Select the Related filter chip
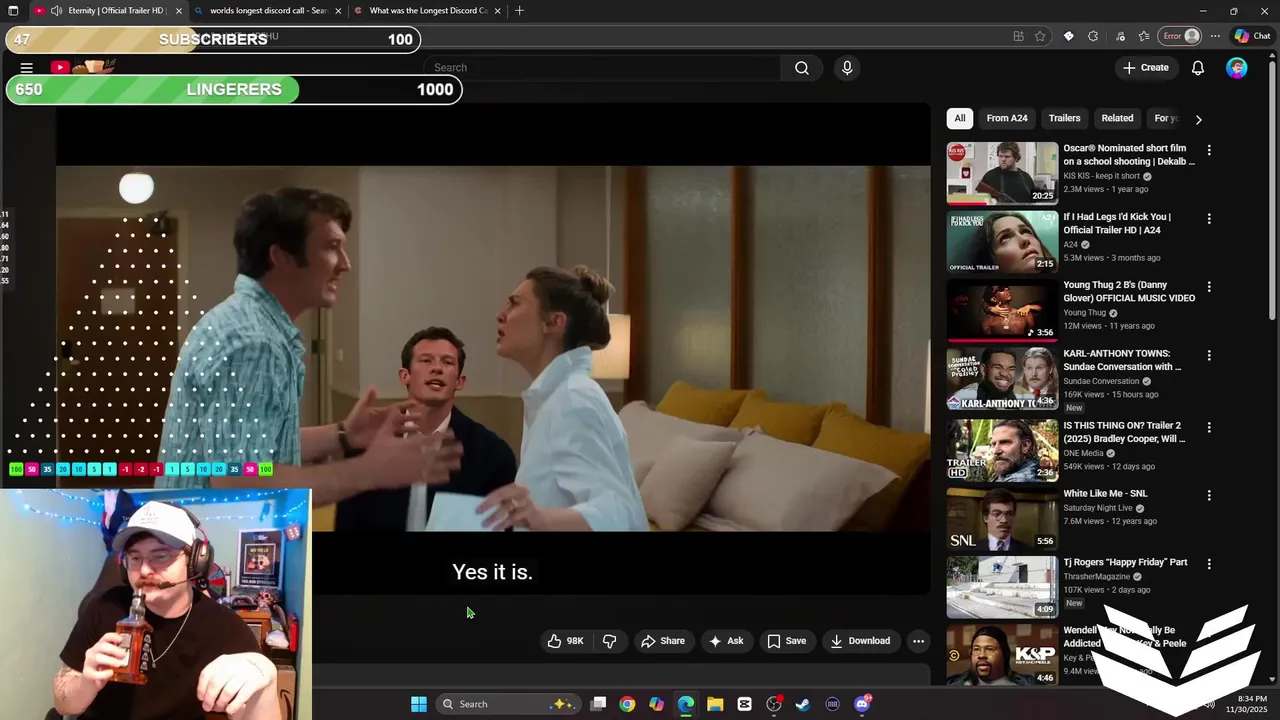This screenshot has height=720, width=1280. coord(1117,118)
